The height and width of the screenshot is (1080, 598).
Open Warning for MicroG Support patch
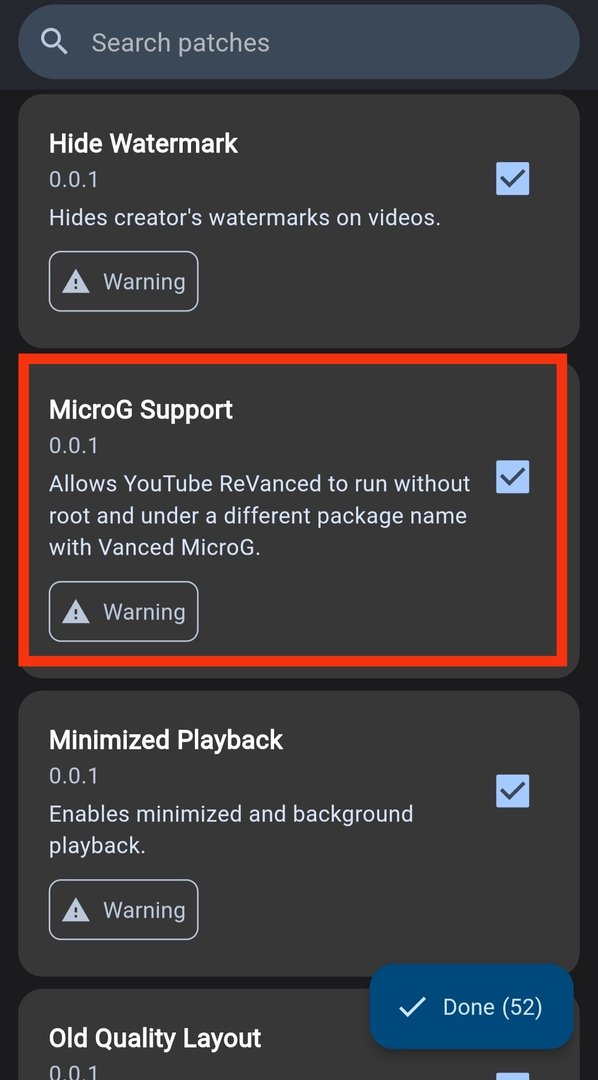[x=123, y=612]
